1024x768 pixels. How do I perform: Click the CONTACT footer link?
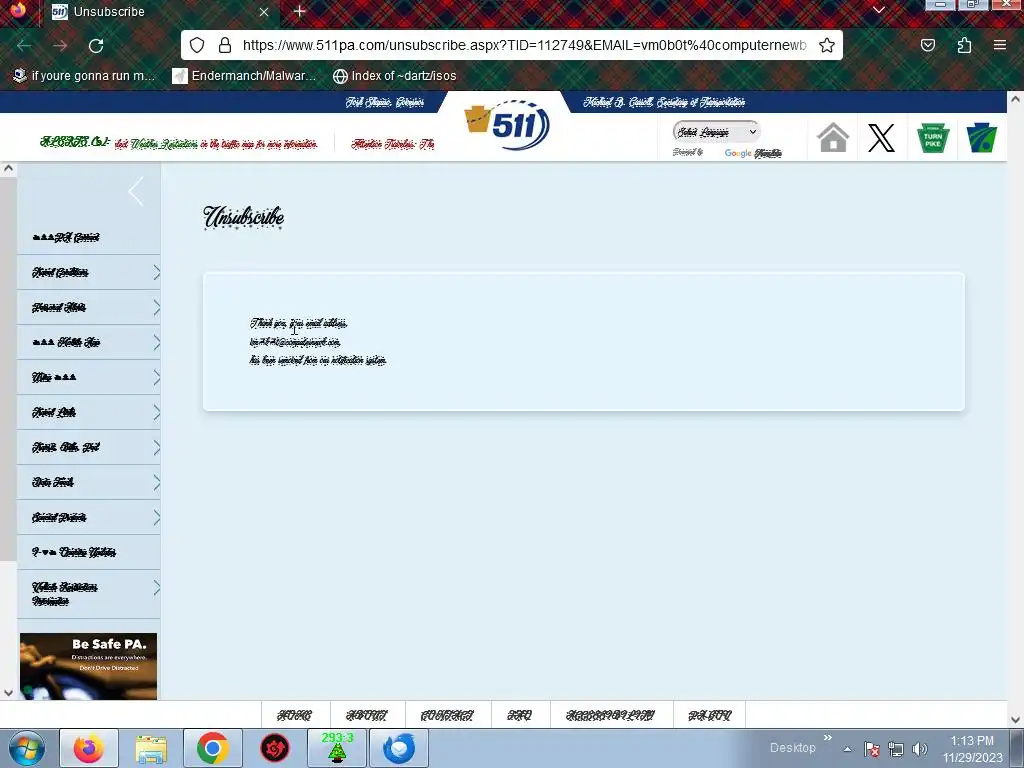tap(447, 716)
